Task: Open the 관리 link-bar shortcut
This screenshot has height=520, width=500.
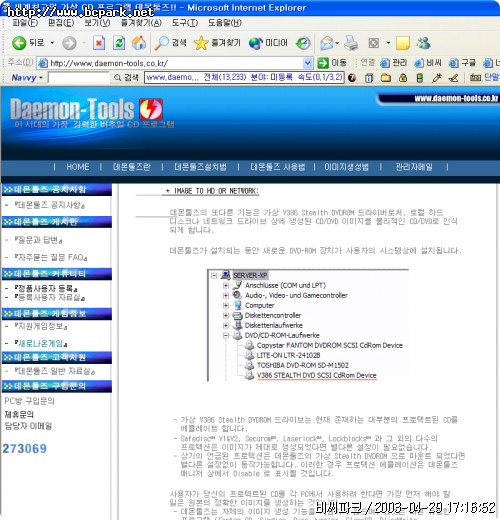Action: tap(394, 63)
